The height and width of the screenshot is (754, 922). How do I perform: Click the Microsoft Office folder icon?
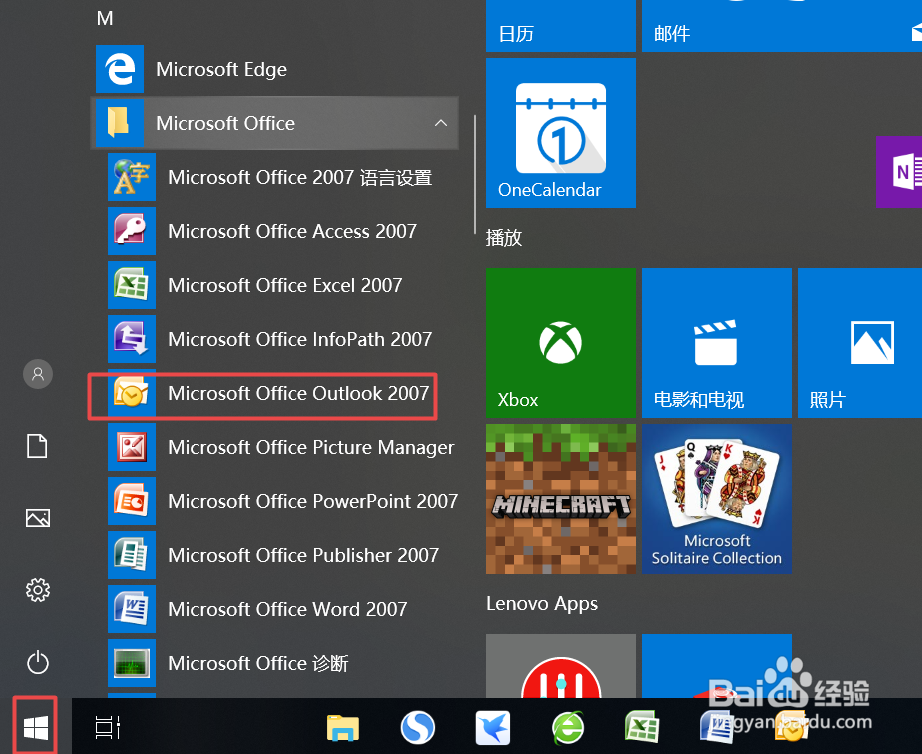pyautogui.click(x=119, y=123)
